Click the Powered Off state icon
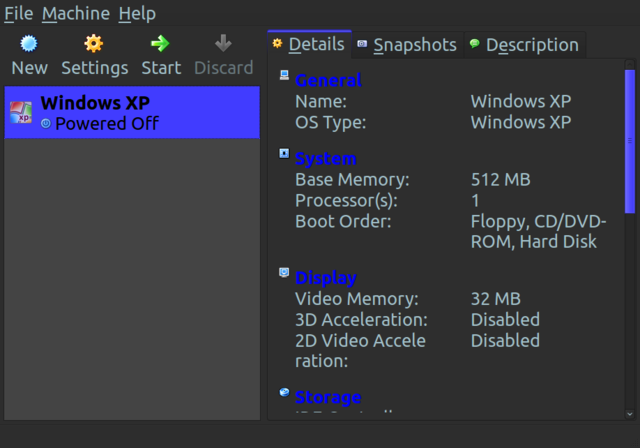 pyautogui.click(x=46, y=123)
